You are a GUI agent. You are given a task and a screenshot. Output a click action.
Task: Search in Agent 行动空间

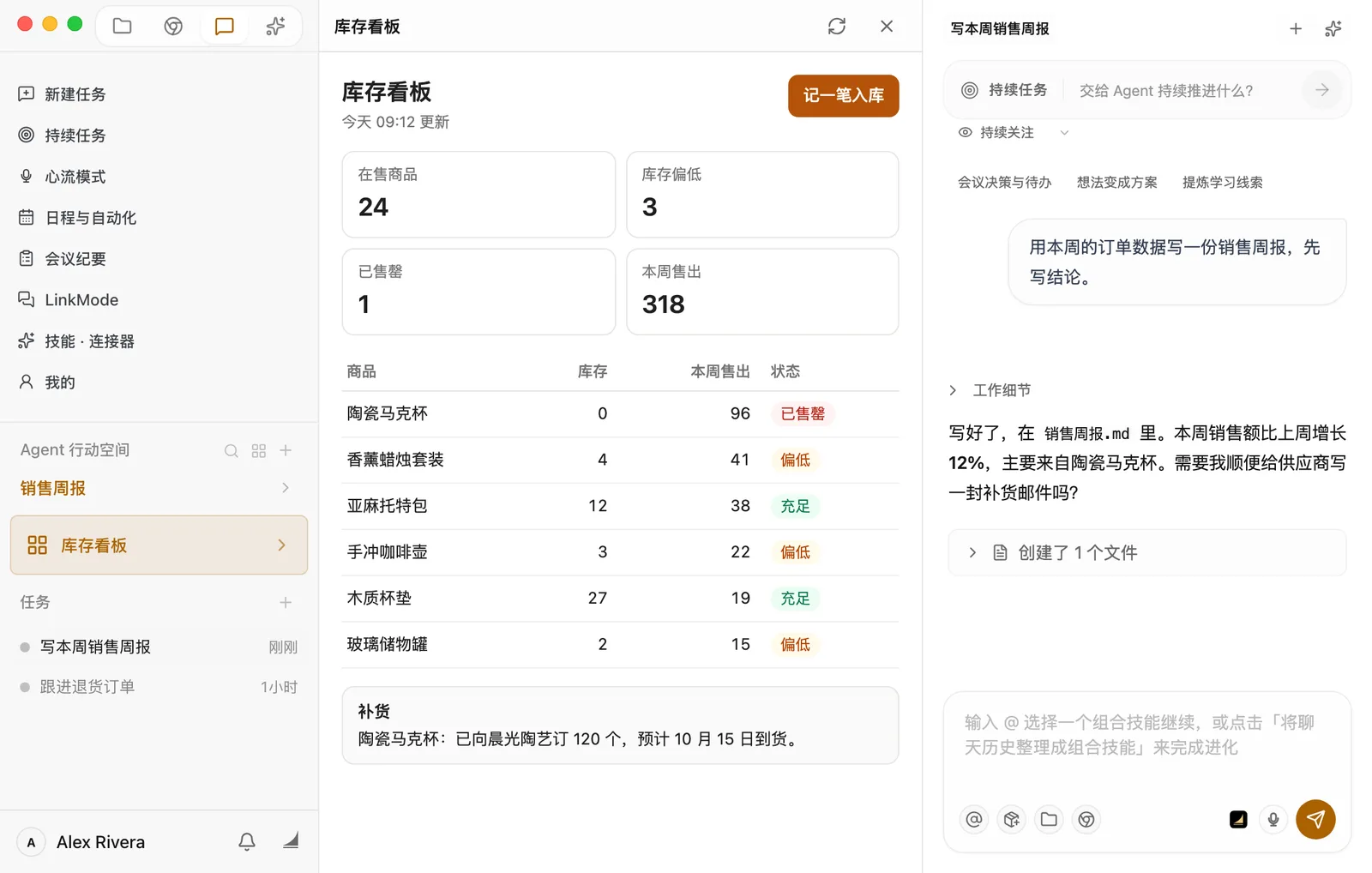232,451
